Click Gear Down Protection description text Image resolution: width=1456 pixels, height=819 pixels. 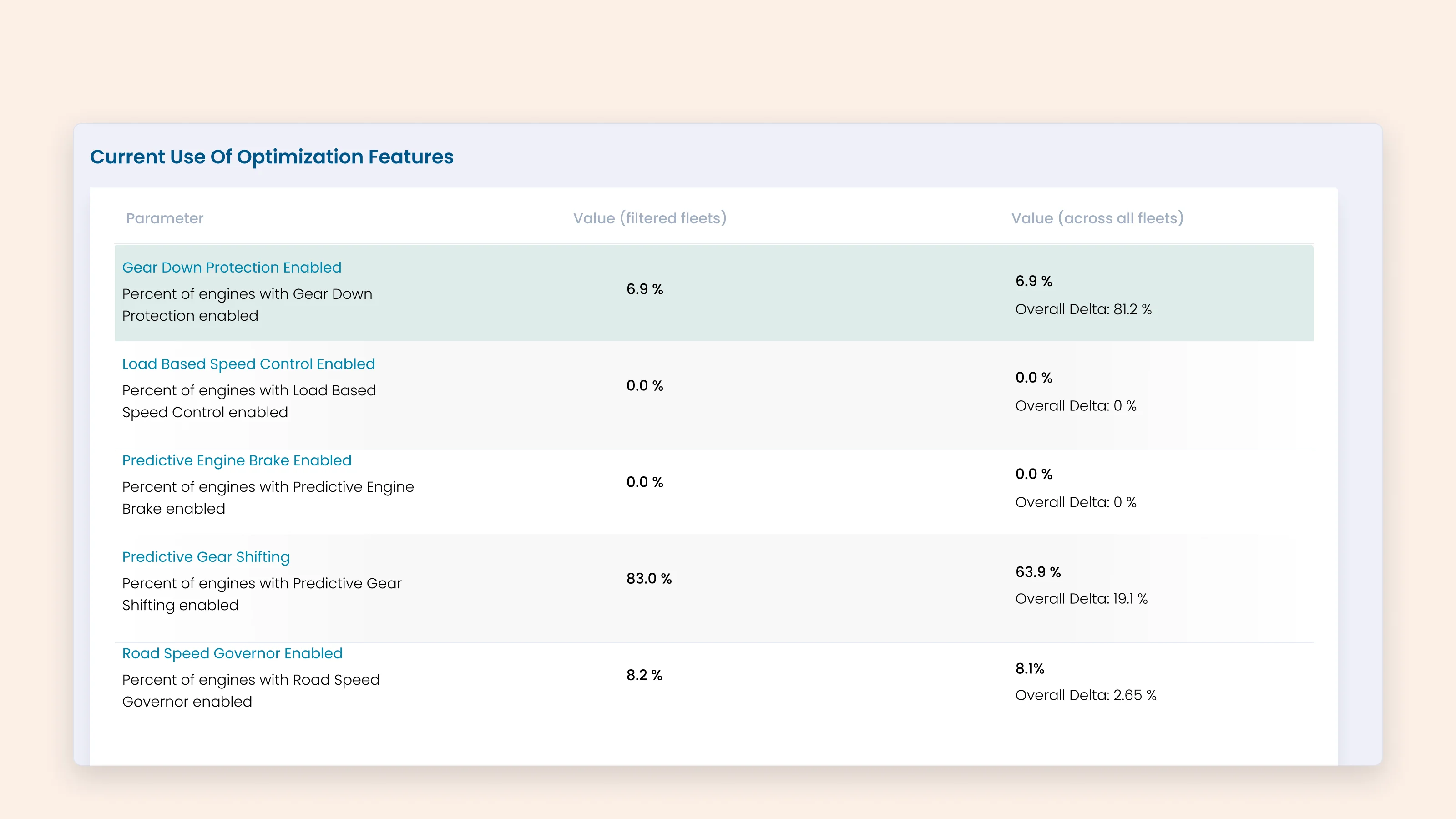click(x=247, y=305)
